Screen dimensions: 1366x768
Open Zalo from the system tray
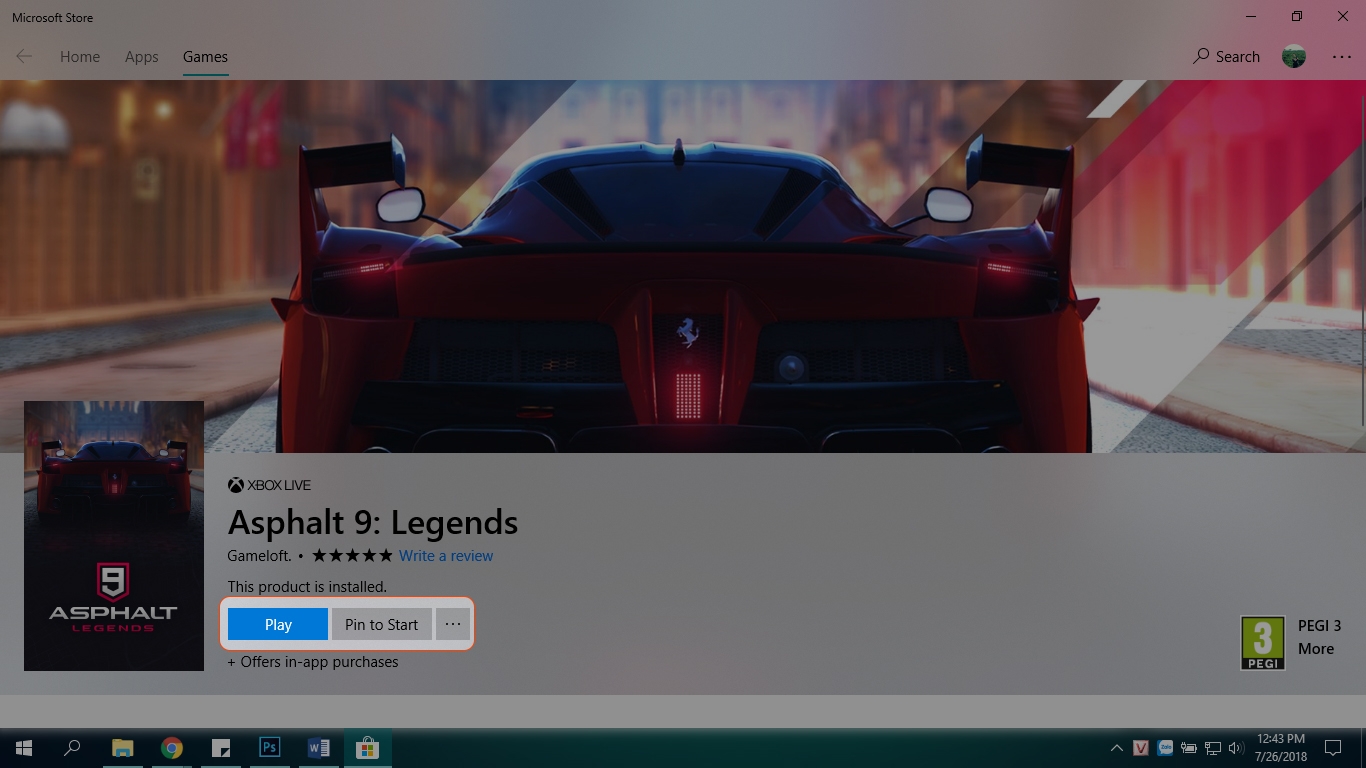[x=1165, y=748]
